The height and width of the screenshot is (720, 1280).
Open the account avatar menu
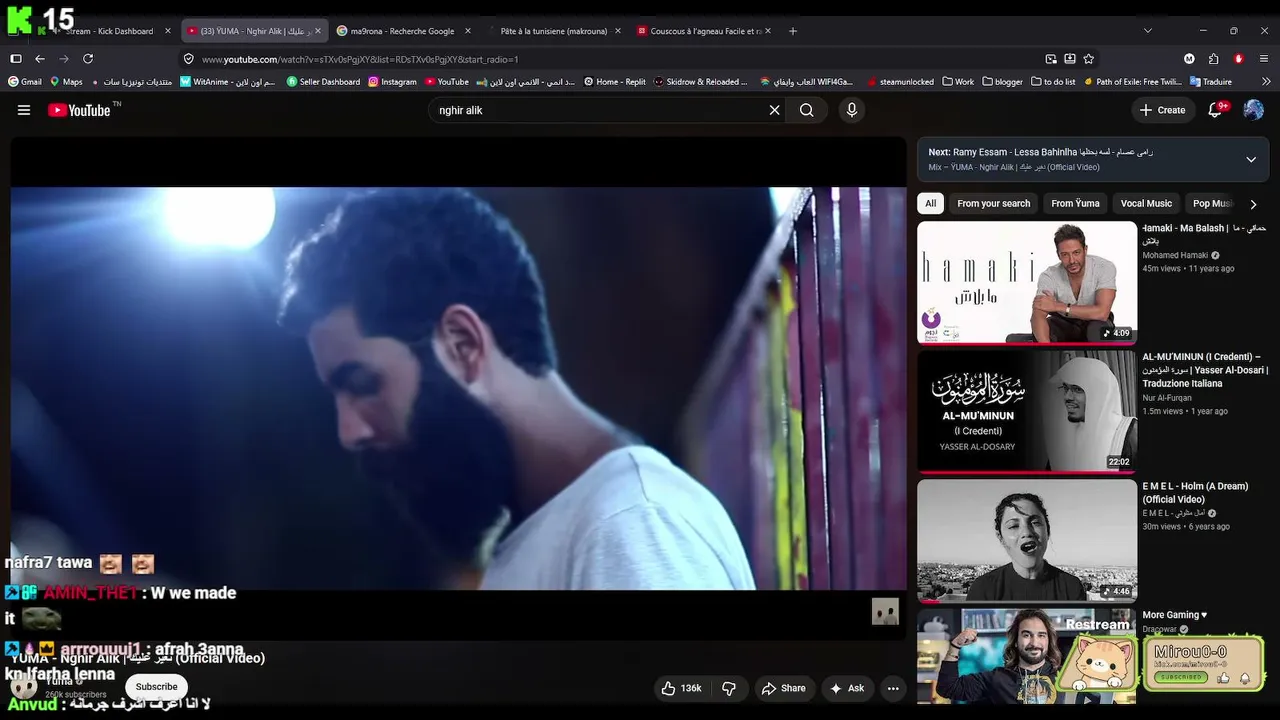(1253, 110)
